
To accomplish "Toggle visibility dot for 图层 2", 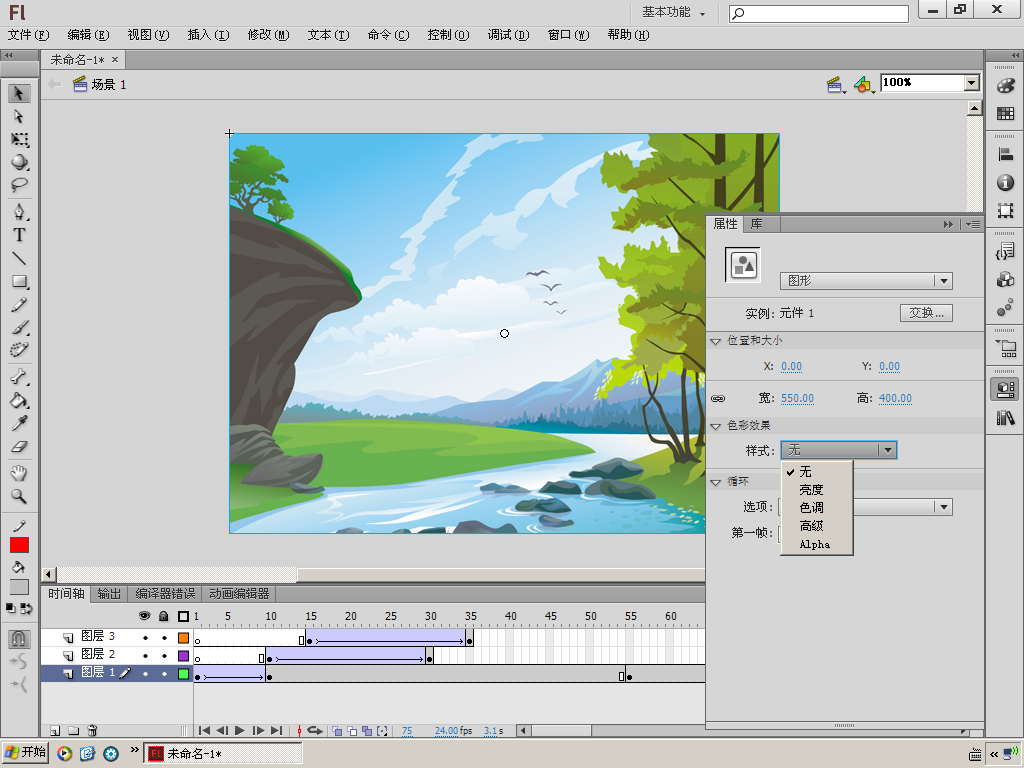I will pos(145,656).
